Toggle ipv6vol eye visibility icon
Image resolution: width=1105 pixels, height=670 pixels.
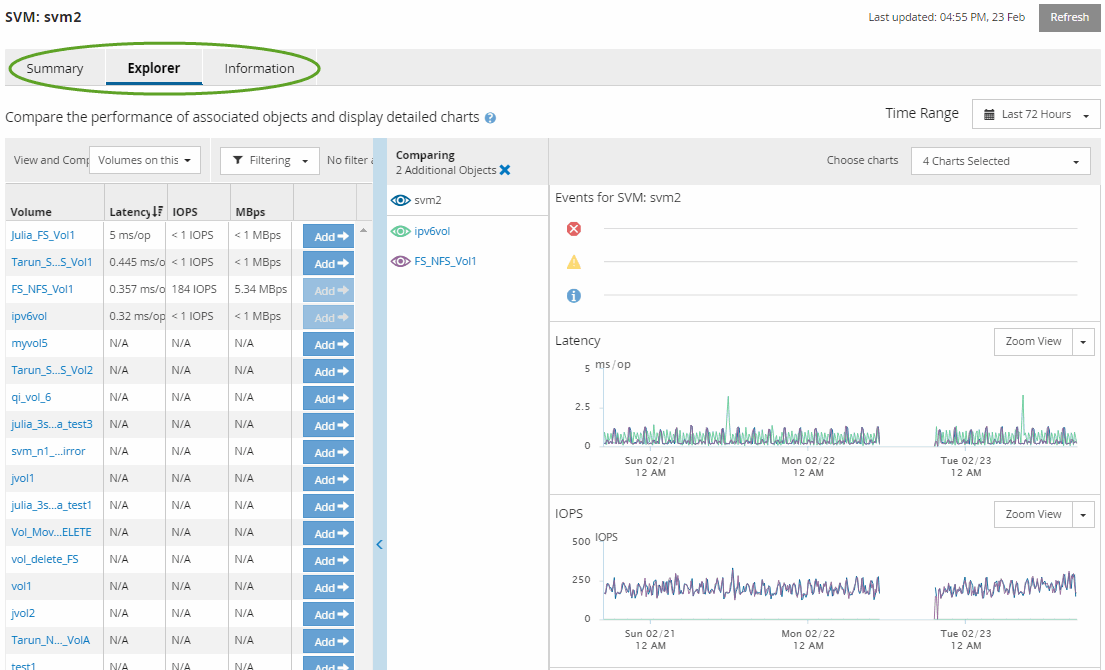click(400, 231)
